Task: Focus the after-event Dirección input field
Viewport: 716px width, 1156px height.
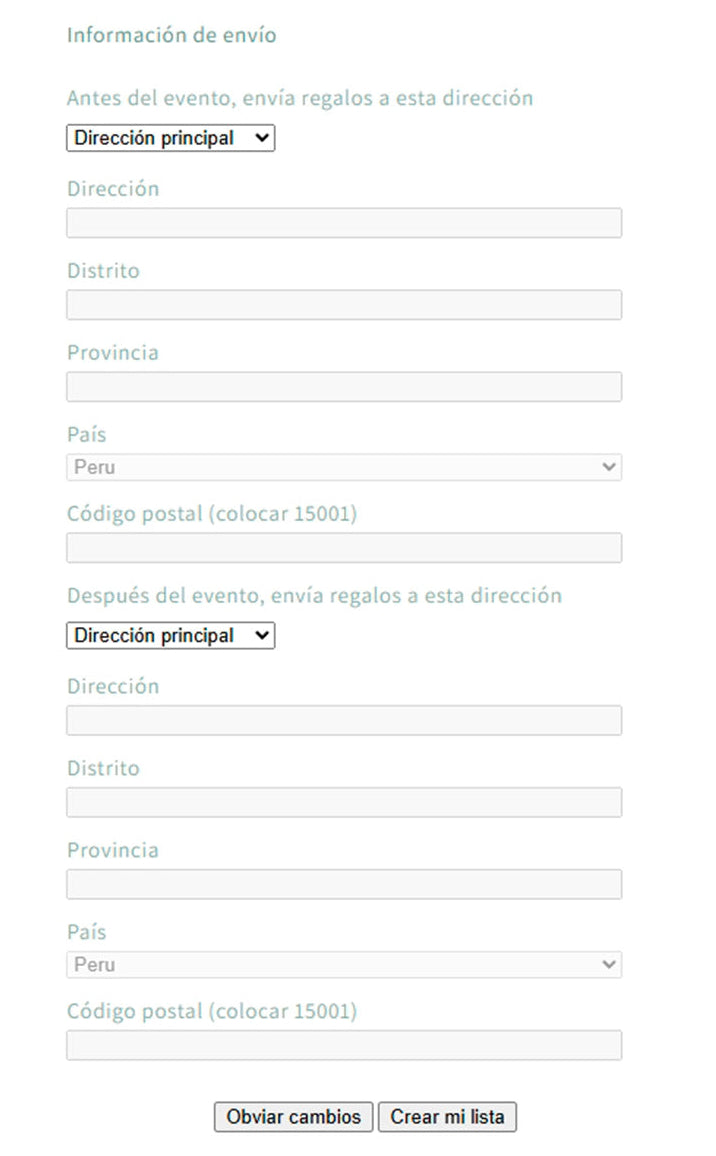Action: coord(343,721)
